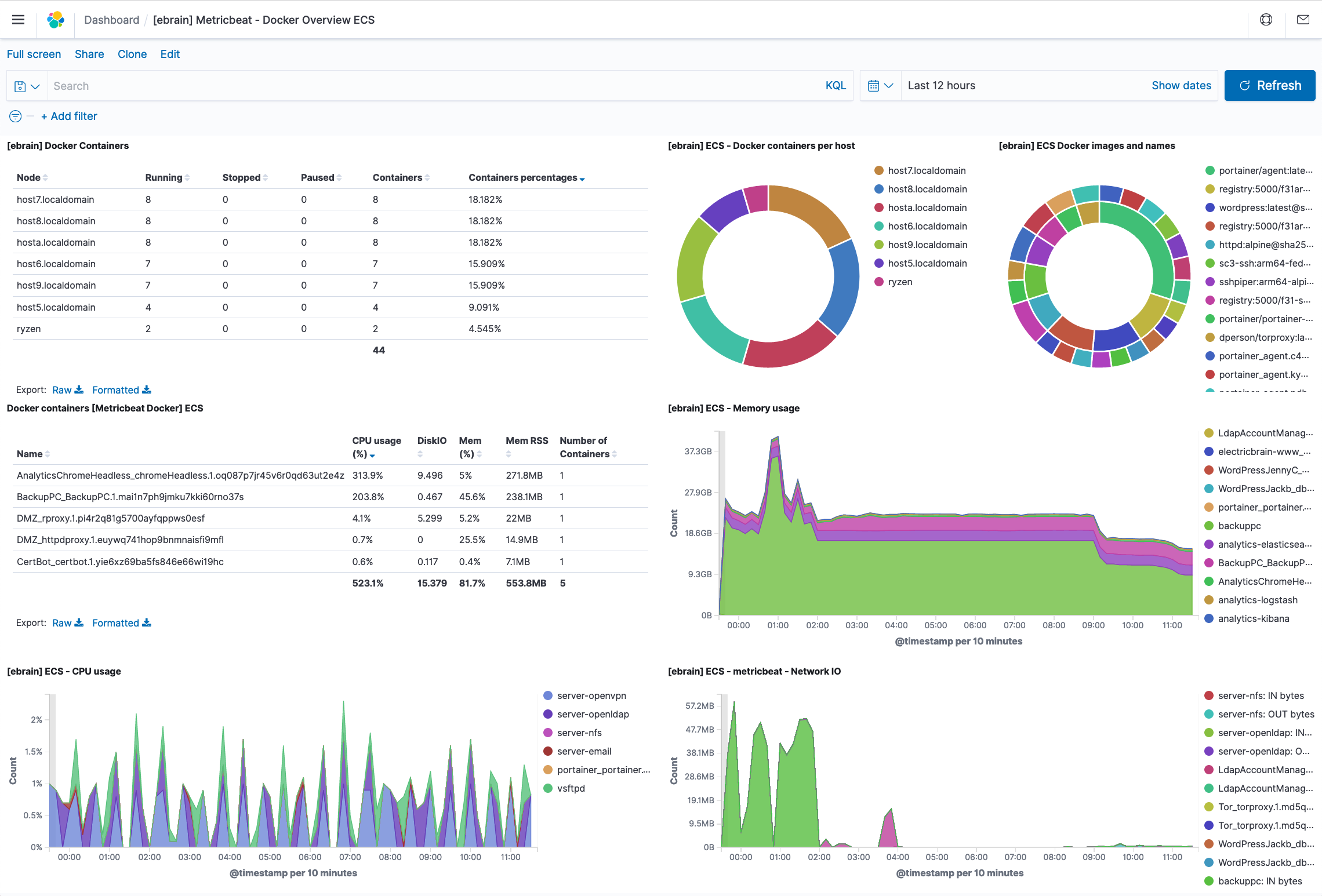Open the newsfeed mail icon
This screenshot has height=896, width=1322.
[x=1303, y=20]
